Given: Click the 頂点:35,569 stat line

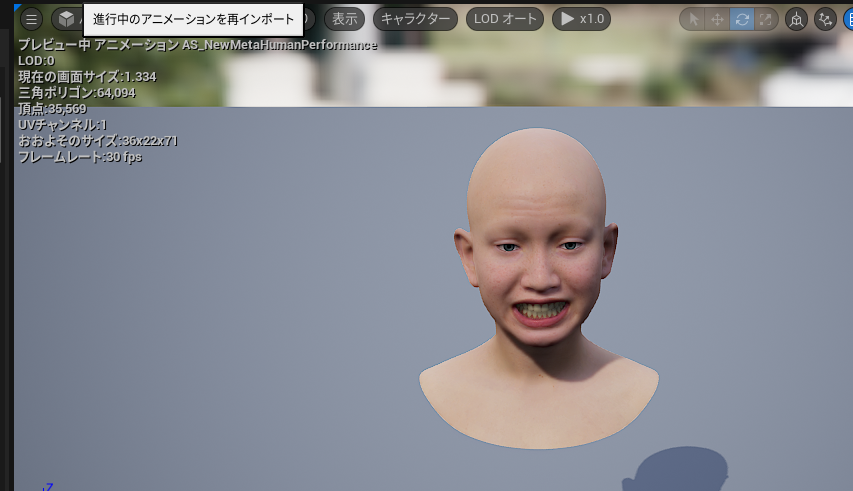Looking at the screenshot, I should pos(52,109).
